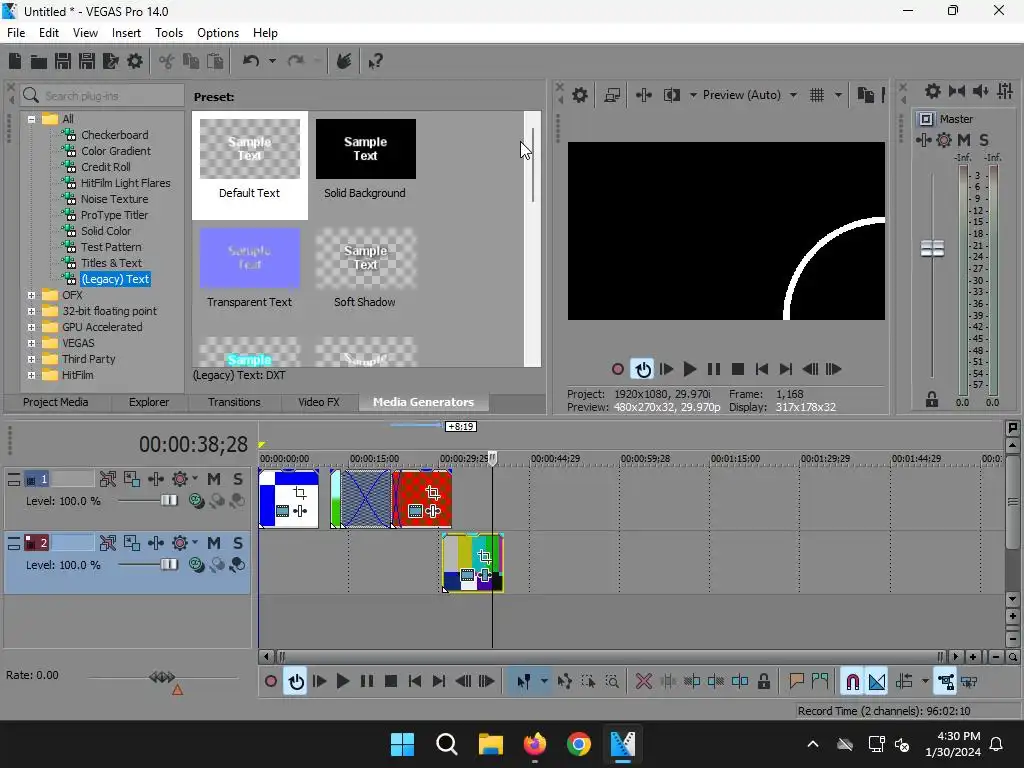Open the Undo history dropdown arrow

pyautogui.click(x=272, y=61)
